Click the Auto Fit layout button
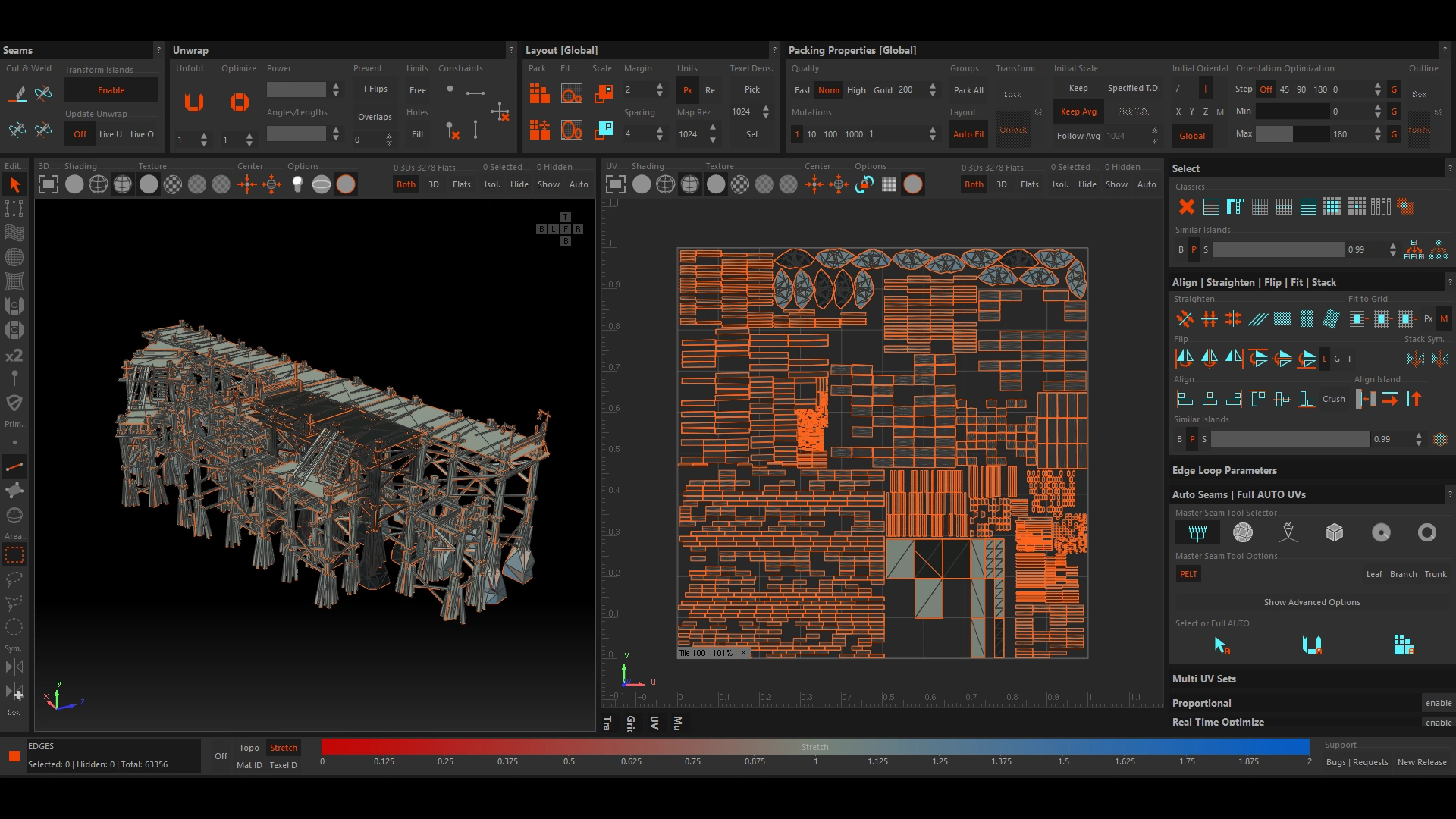 point(968,134)
